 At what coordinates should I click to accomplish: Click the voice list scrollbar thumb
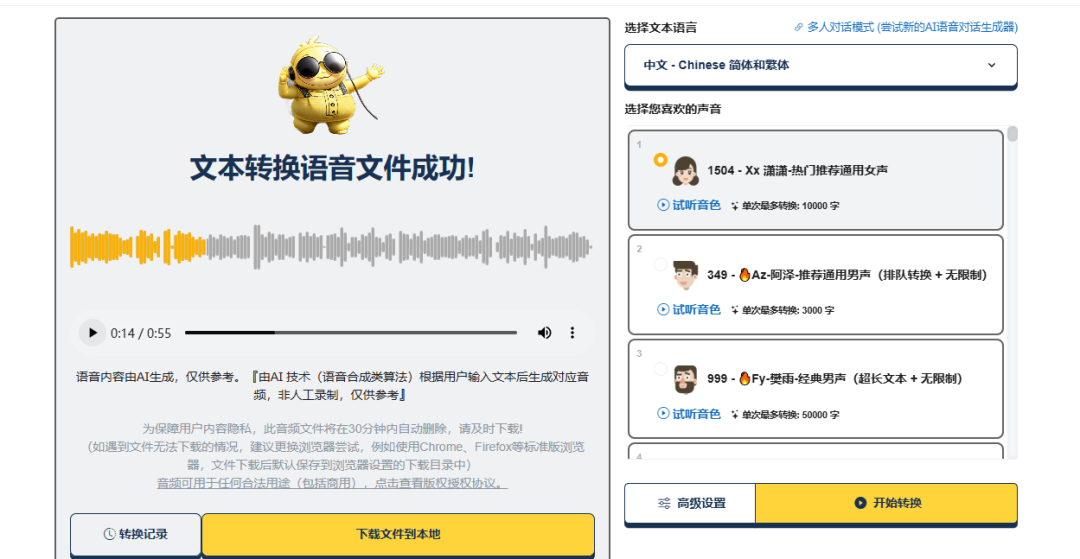point(1012,134)
